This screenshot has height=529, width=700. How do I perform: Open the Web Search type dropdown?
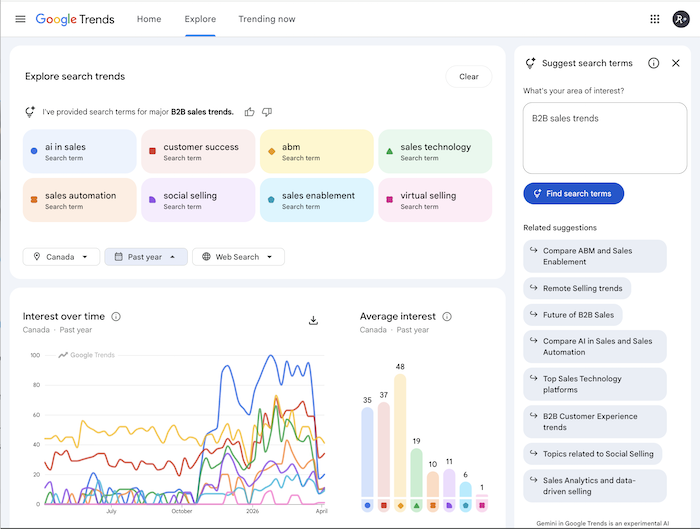(238, 257)
